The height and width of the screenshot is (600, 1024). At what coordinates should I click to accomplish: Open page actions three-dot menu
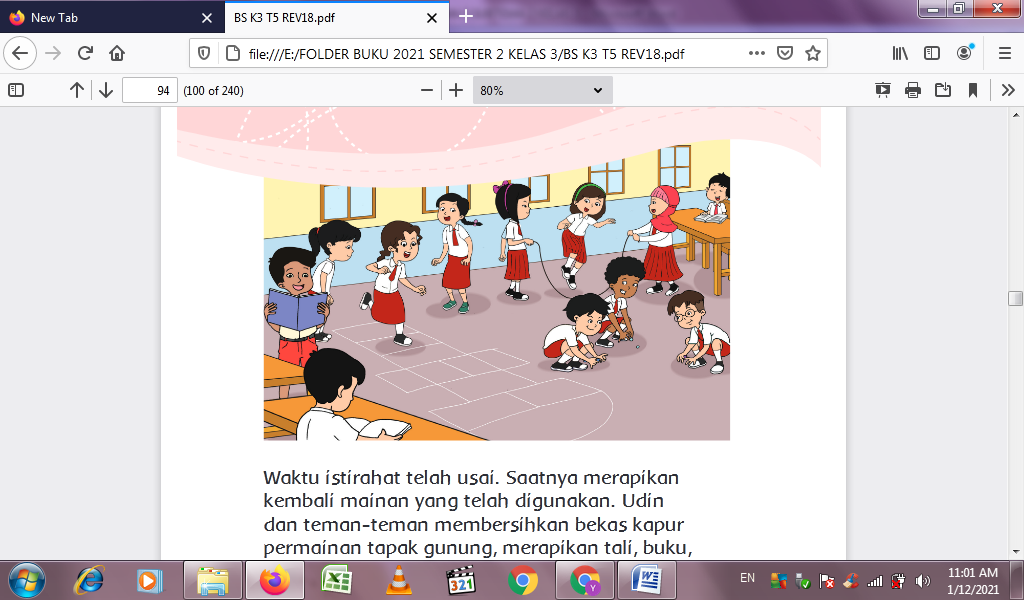(x=756, y=54)
